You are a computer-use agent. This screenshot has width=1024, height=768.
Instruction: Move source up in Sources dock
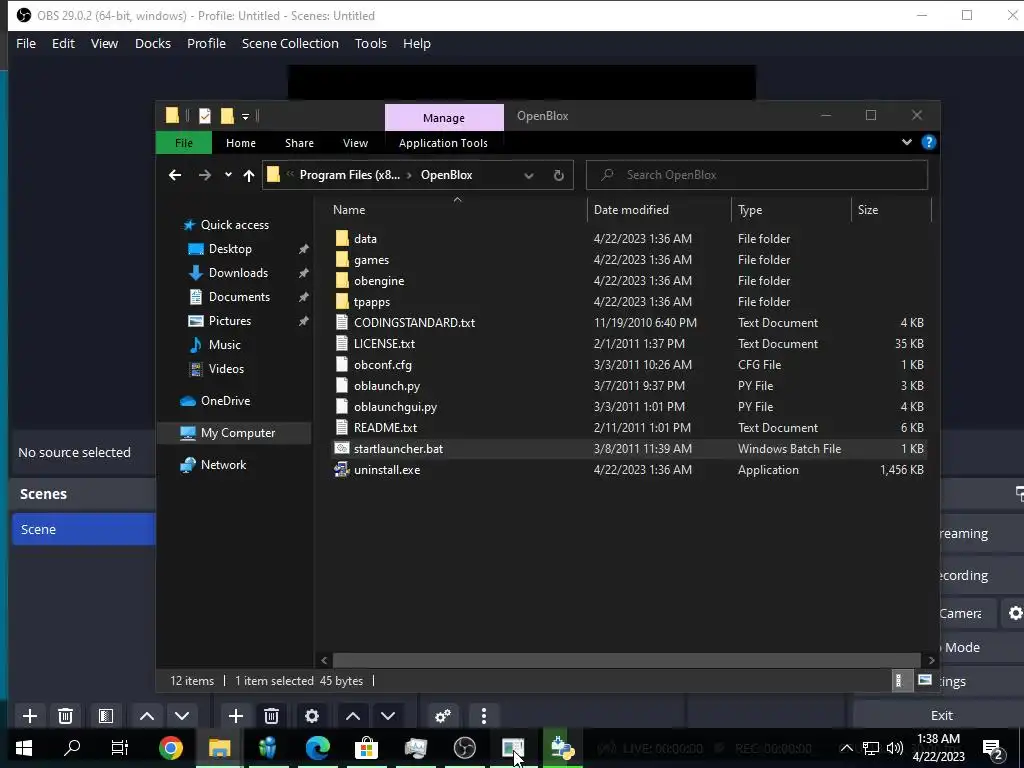point(353,716)
